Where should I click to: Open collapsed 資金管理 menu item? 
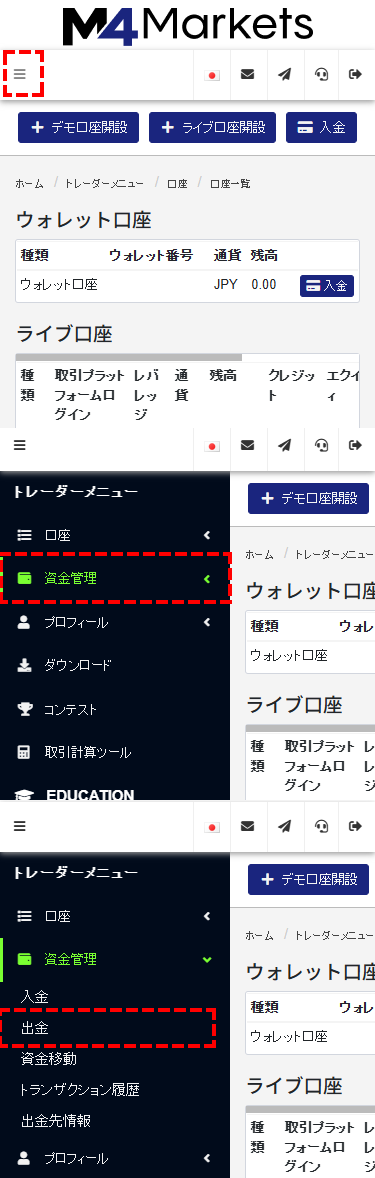coord(115,578)
